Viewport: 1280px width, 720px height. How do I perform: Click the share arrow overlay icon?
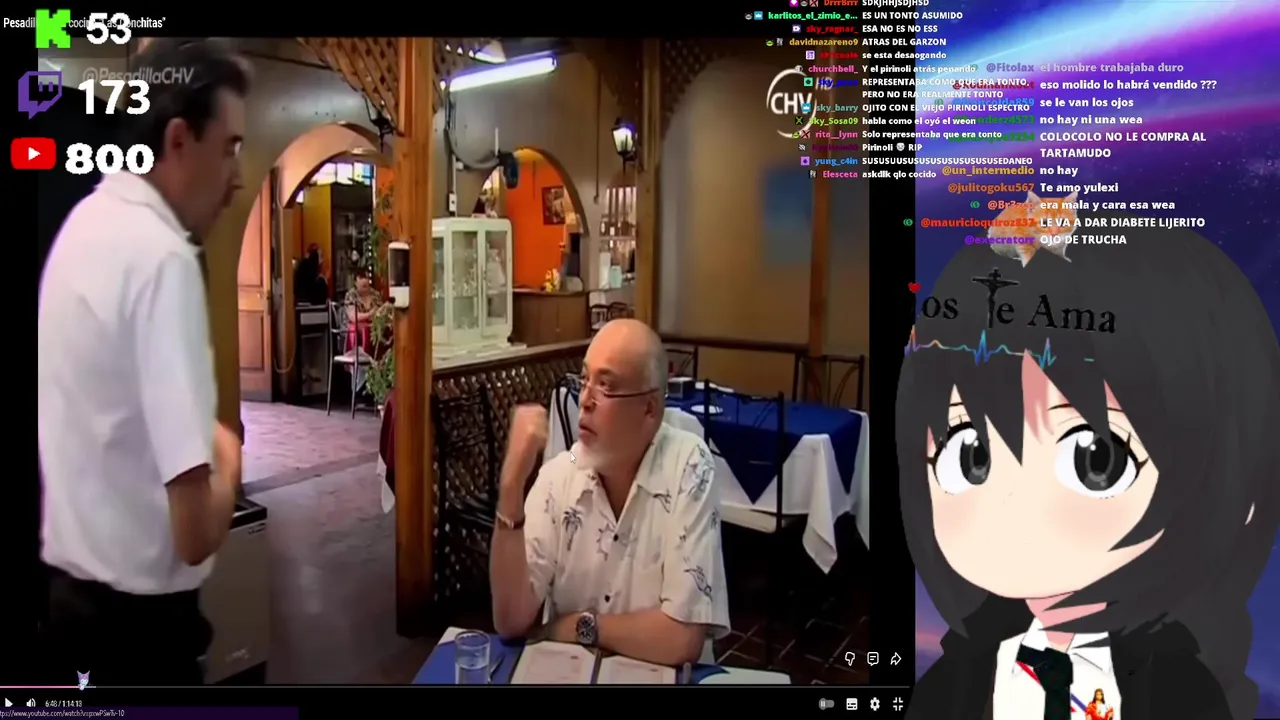coord(895,659)
